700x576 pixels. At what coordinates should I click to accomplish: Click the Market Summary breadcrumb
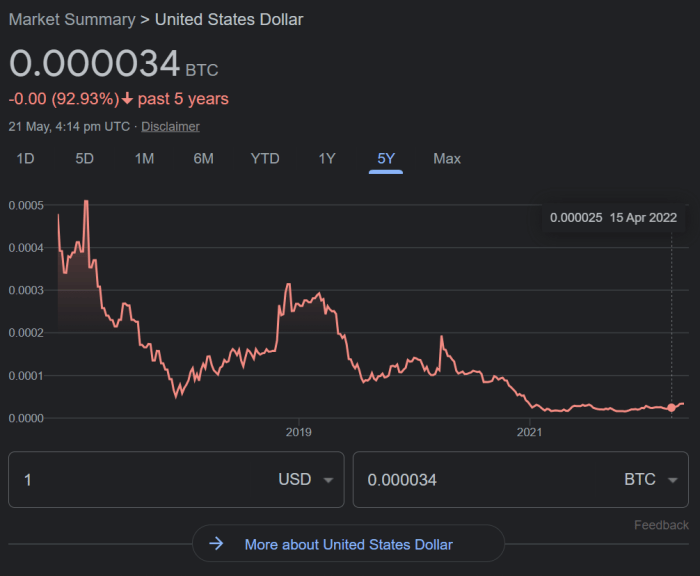point(72,20)
